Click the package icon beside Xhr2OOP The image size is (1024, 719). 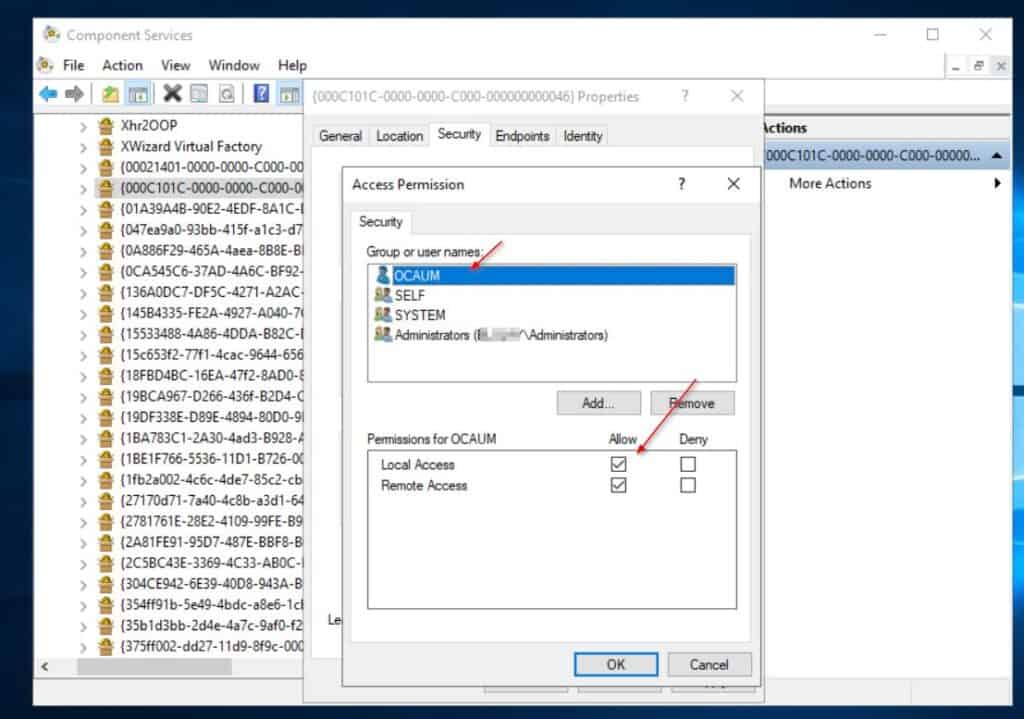106,125
